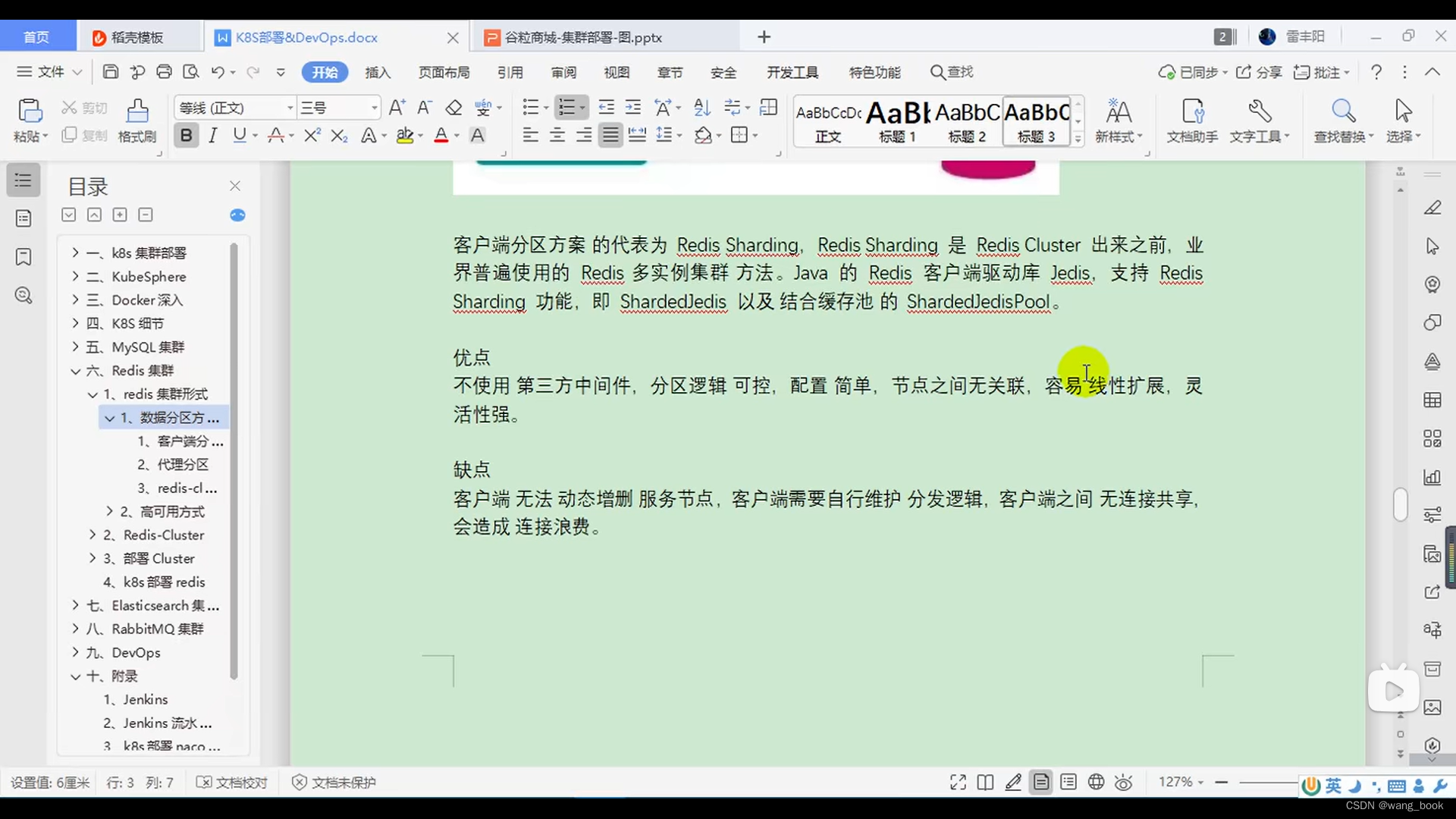
Task: Open the Document Assistant icon
Action: 1192,111
